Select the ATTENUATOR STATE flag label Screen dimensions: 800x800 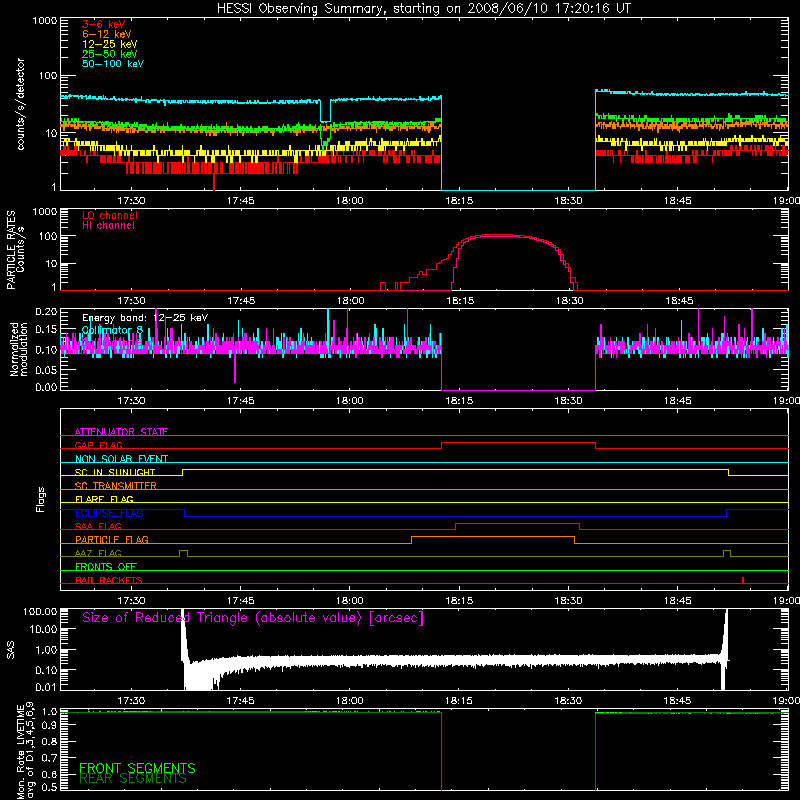click(x=121, y=432)
